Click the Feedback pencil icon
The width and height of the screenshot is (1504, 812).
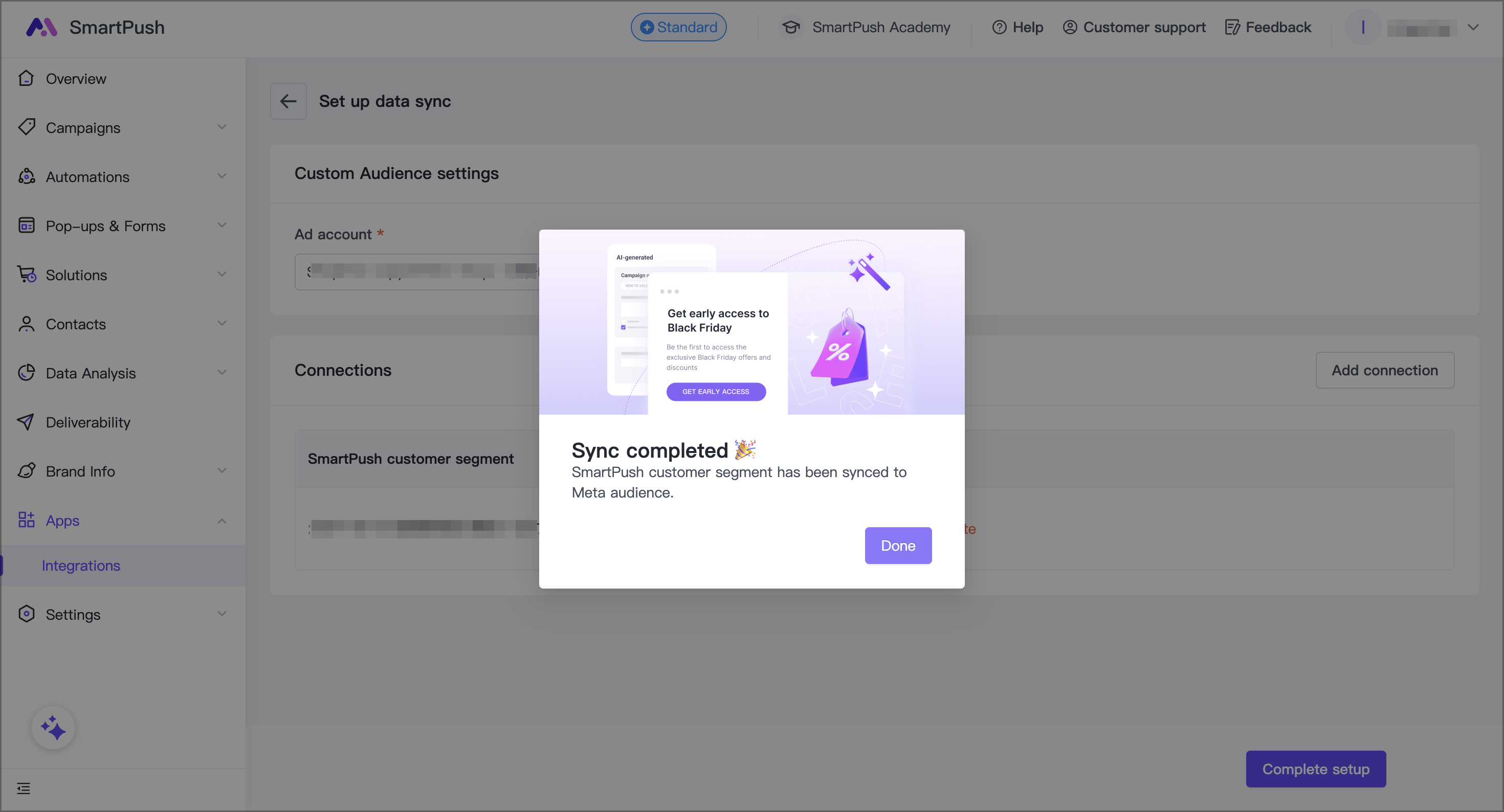[x=1232, y=28]
